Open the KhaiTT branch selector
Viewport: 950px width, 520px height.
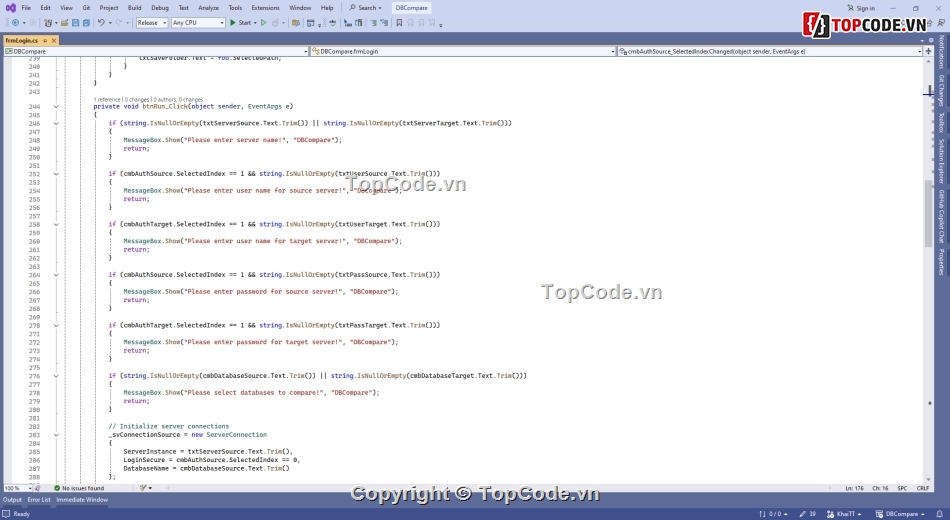(x=844, y=514)
